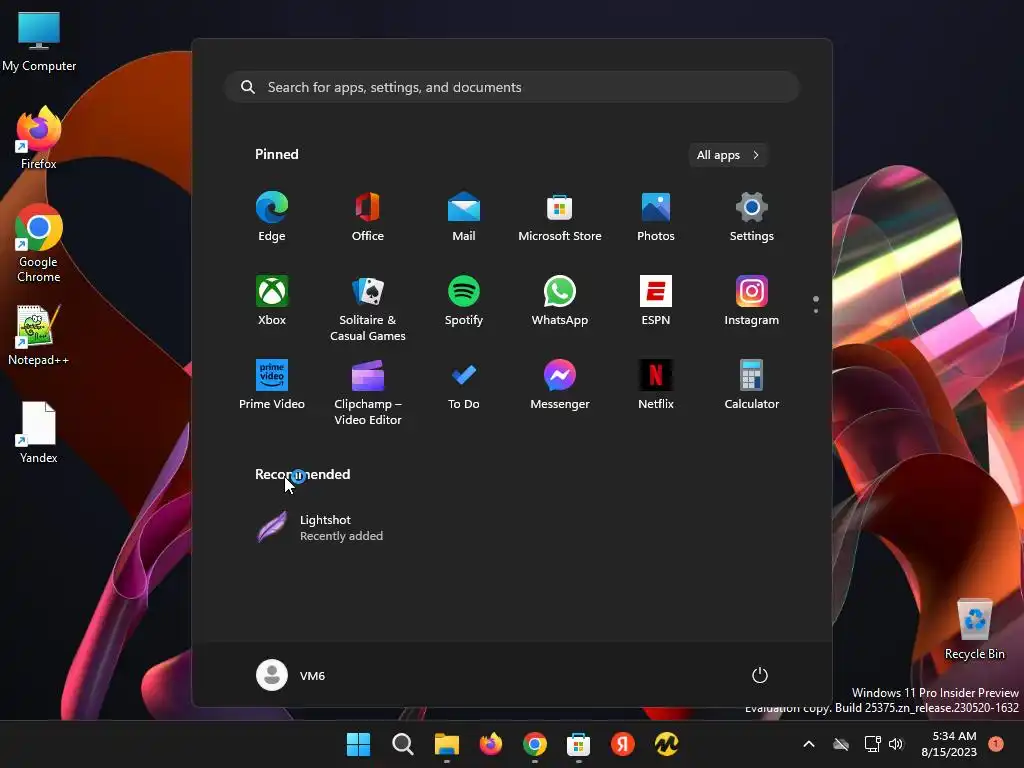The image size is (1024, 768).
Task: Open the yellow wave app in taskbar
Action: pos(666,744)
